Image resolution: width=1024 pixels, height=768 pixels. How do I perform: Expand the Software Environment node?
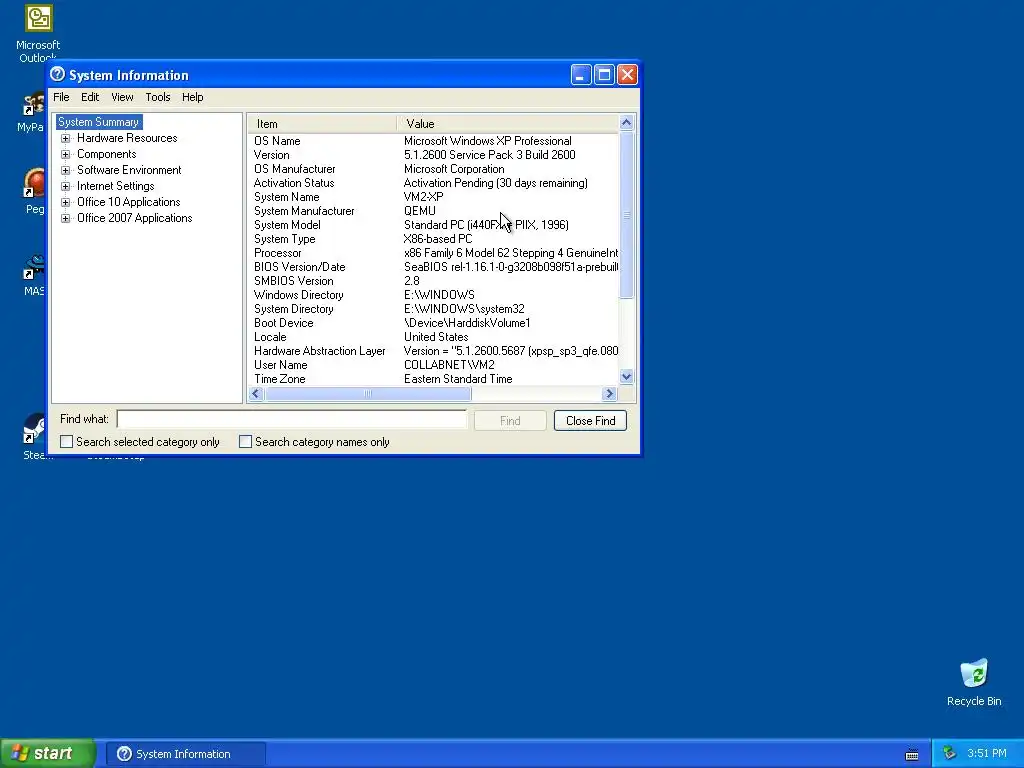[x=65, y=170]
